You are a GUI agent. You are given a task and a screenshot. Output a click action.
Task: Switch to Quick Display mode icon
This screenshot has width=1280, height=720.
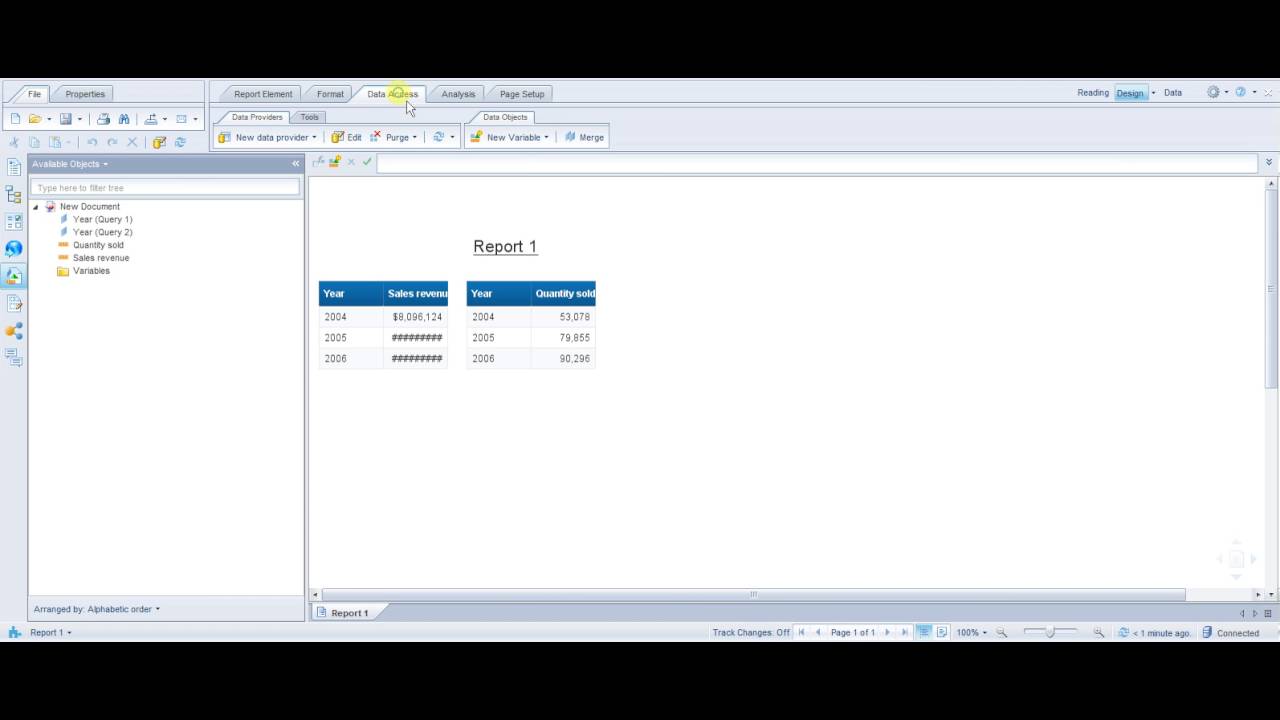(924, 632)
